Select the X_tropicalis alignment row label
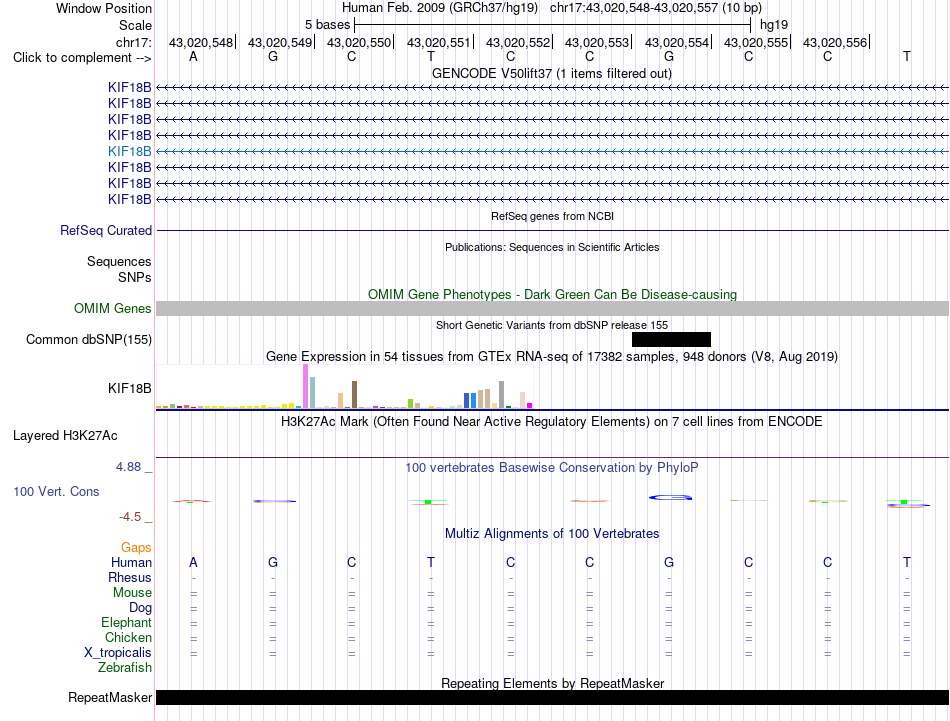950x721 pixels. click(118, 653)
